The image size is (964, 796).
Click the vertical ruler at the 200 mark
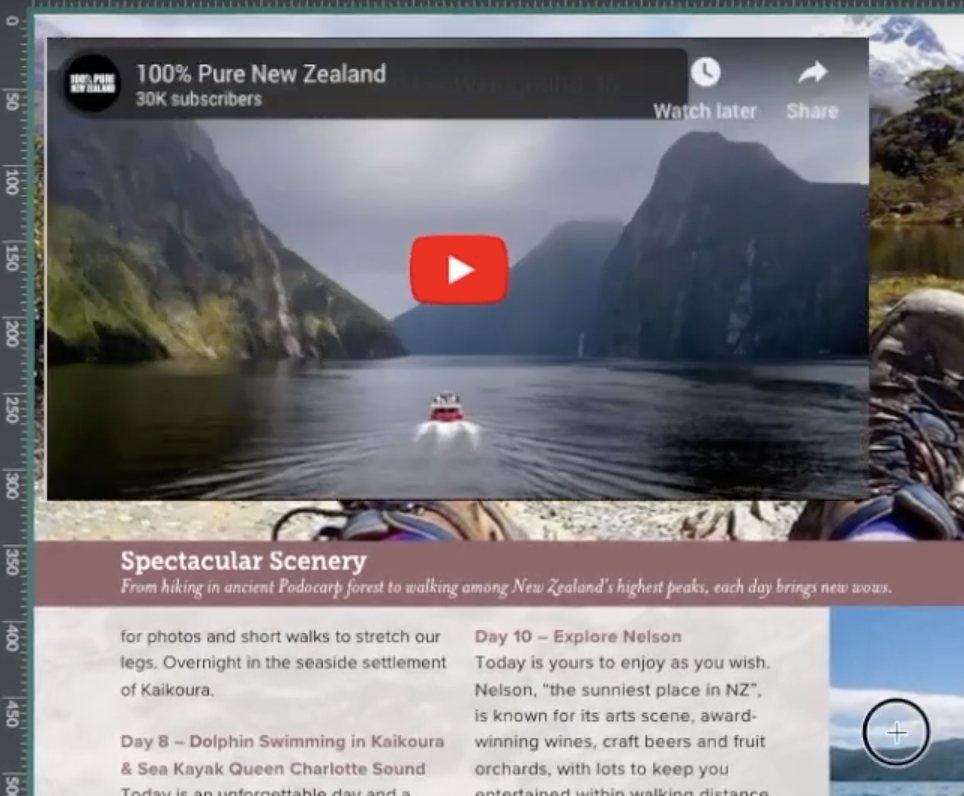tap(11, 333)
